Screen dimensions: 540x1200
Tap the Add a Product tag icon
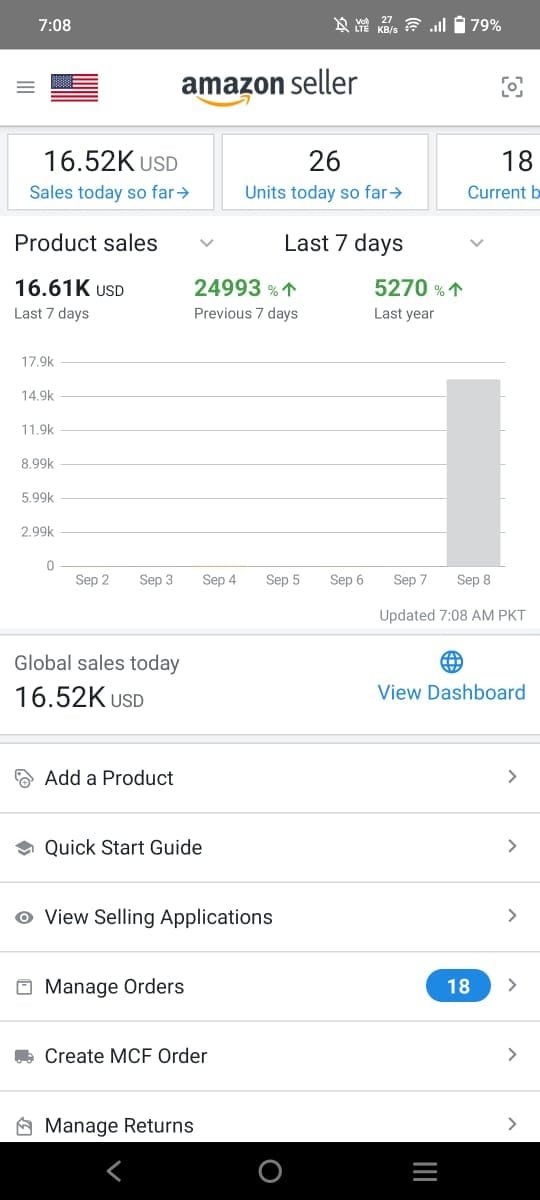click(x=25, y=778)
